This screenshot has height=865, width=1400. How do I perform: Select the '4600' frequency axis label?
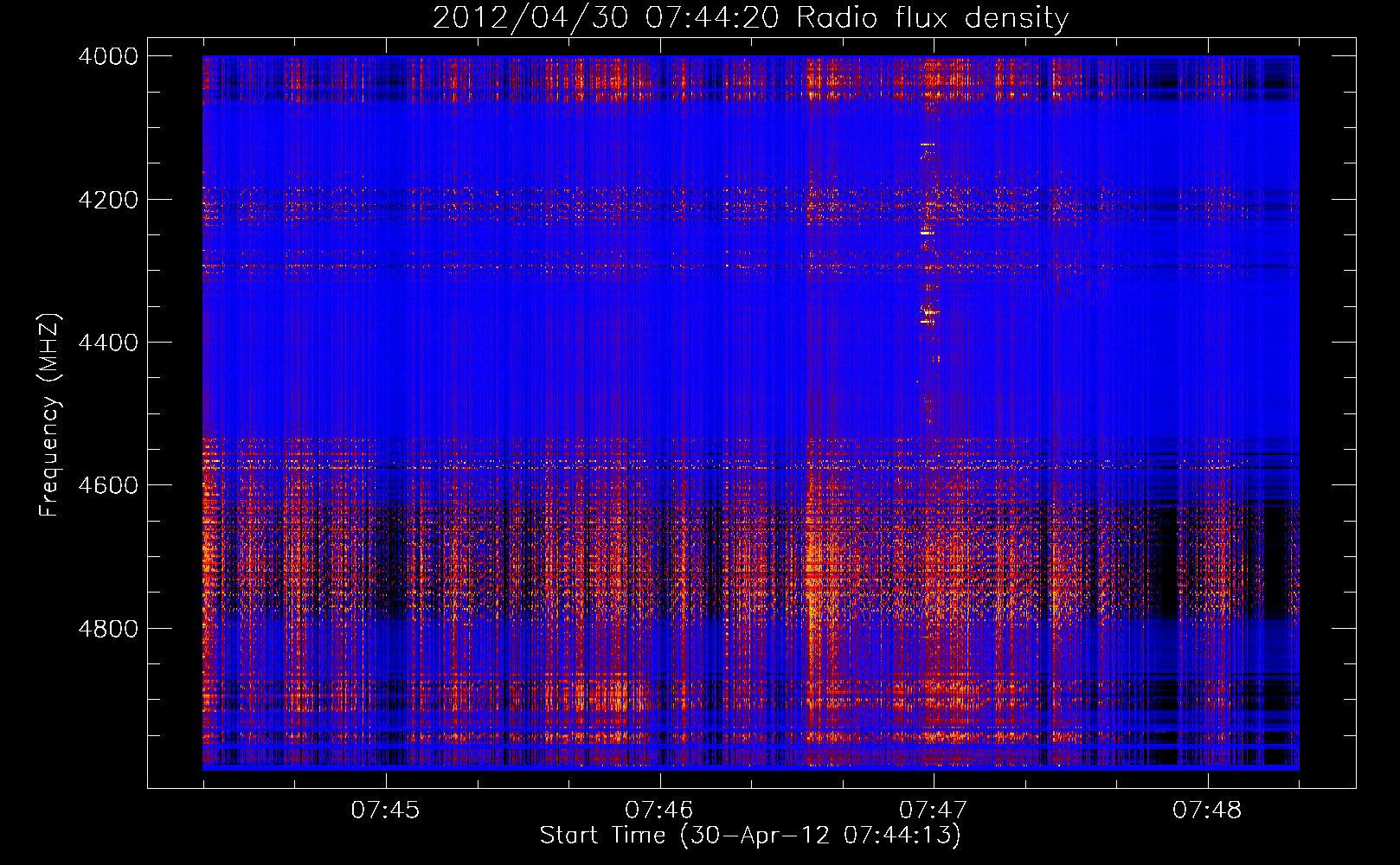(107, 485)
